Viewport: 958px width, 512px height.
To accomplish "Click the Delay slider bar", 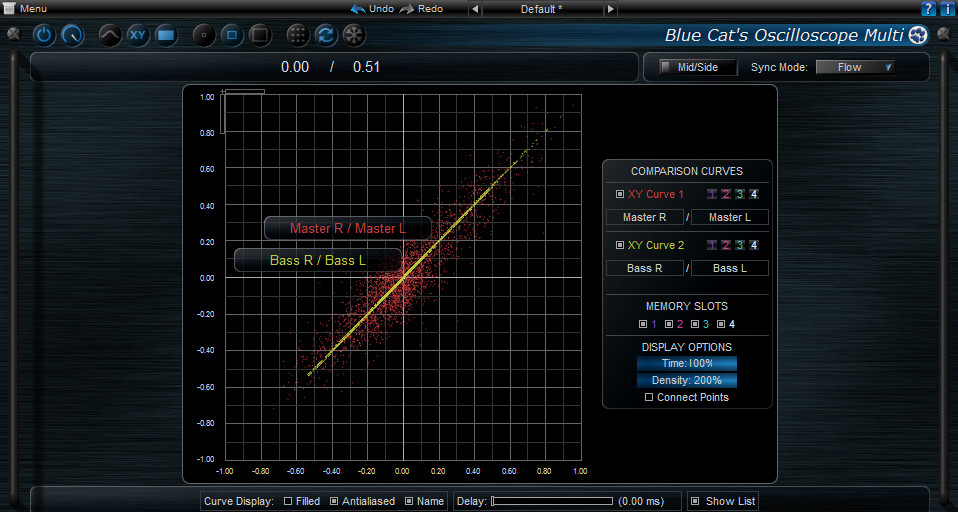I will [x=552, y=501].
